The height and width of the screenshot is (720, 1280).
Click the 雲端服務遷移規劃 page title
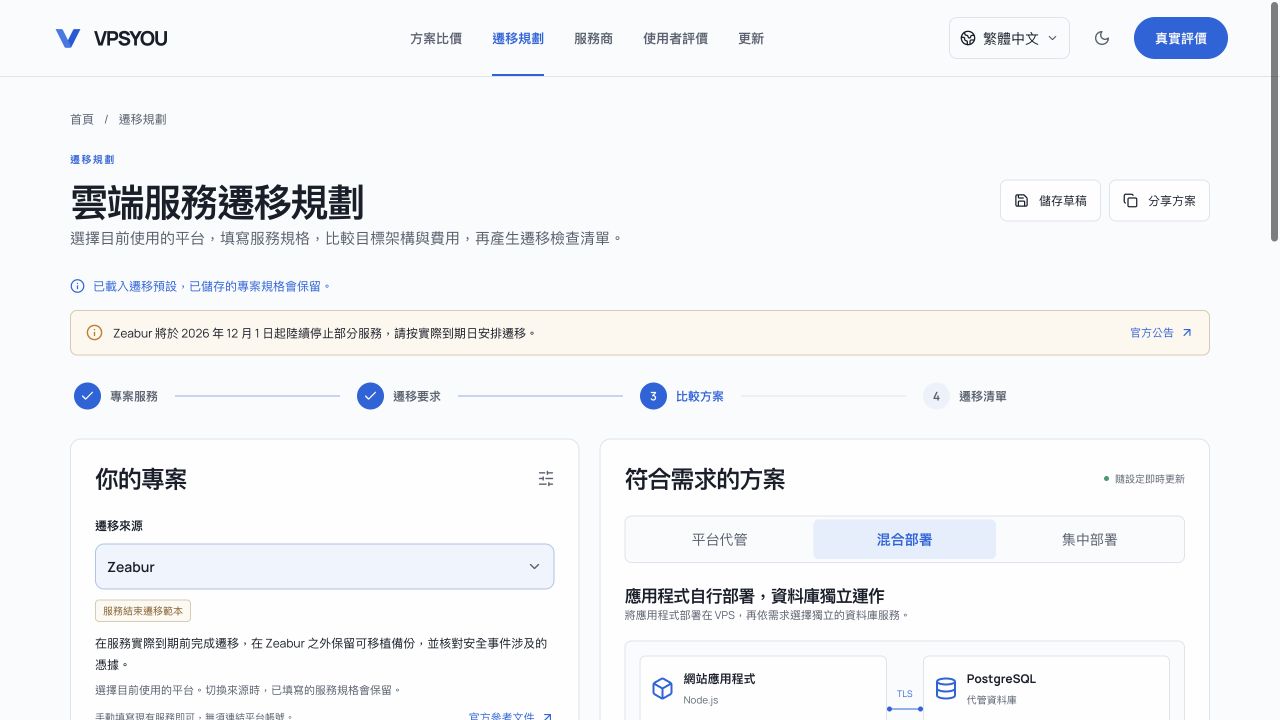[217, 202]
